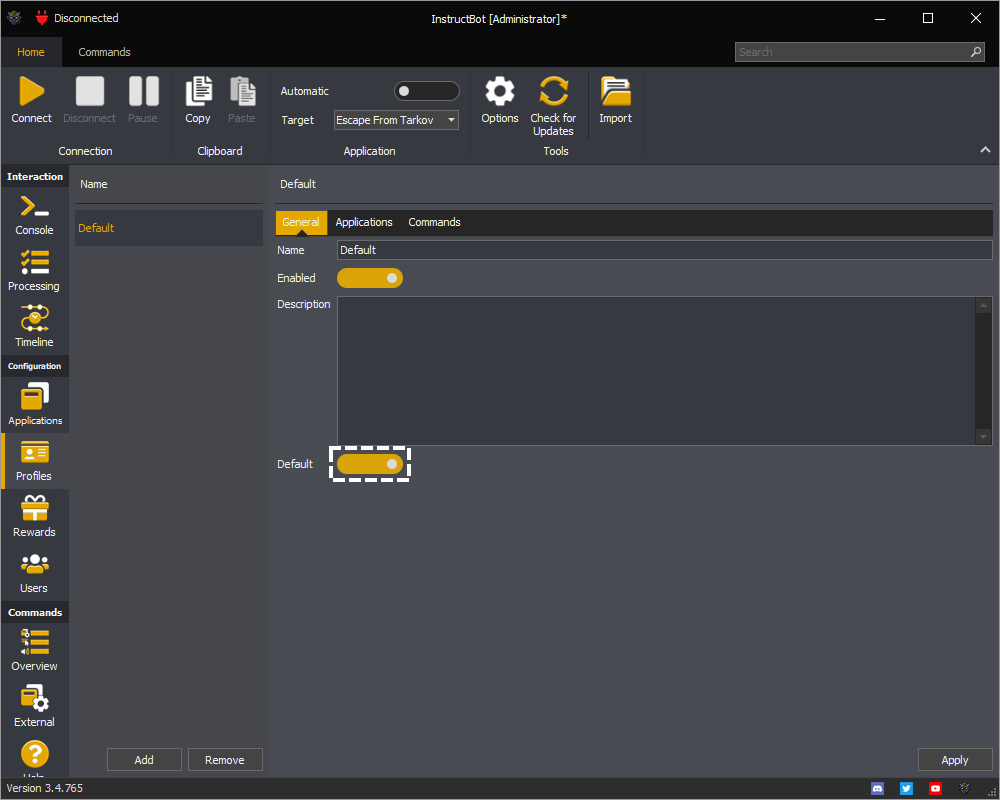Select the Applications profile tab
Viewport: 1000px width, 800px height.
click(x=364, y=222)
